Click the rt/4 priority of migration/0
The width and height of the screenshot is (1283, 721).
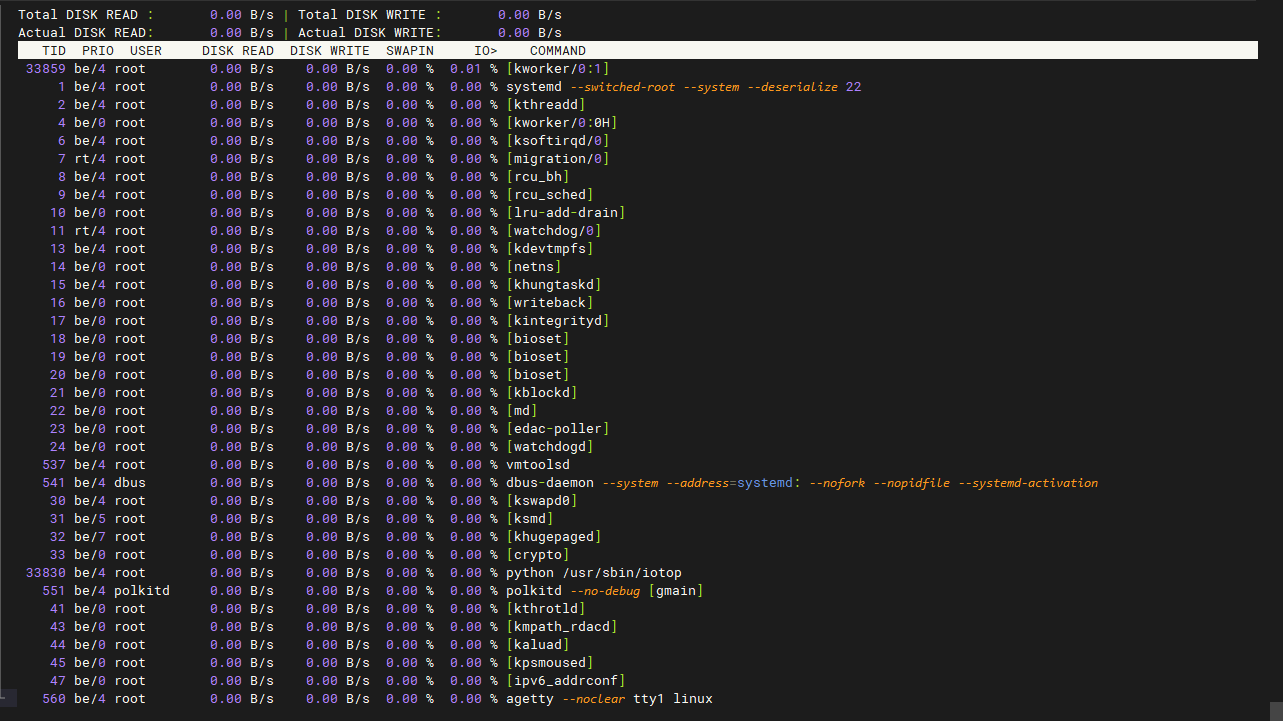(x=90, y=159)
